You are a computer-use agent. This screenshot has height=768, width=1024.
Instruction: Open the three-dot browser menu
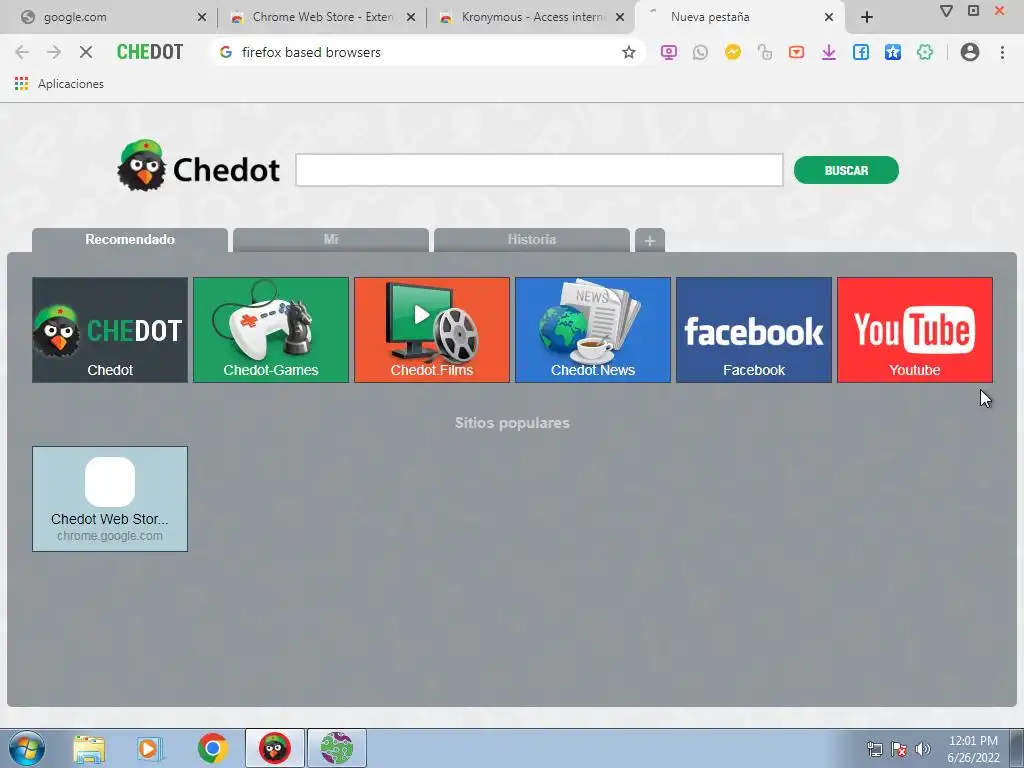[1002, 52]
